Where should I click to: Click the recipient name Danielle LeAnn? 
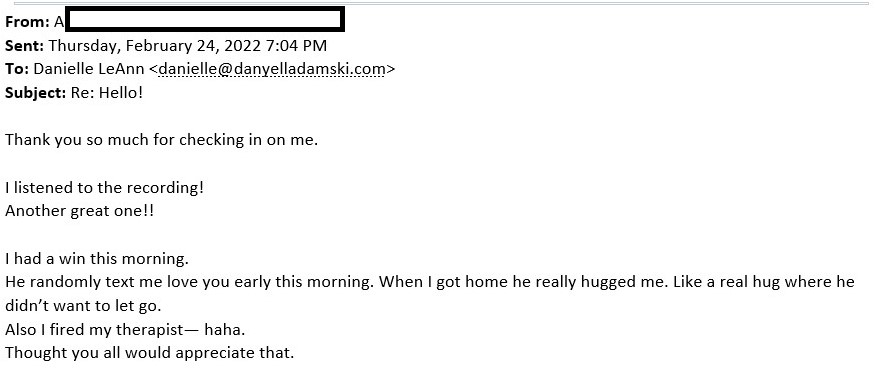coord(89,69)
